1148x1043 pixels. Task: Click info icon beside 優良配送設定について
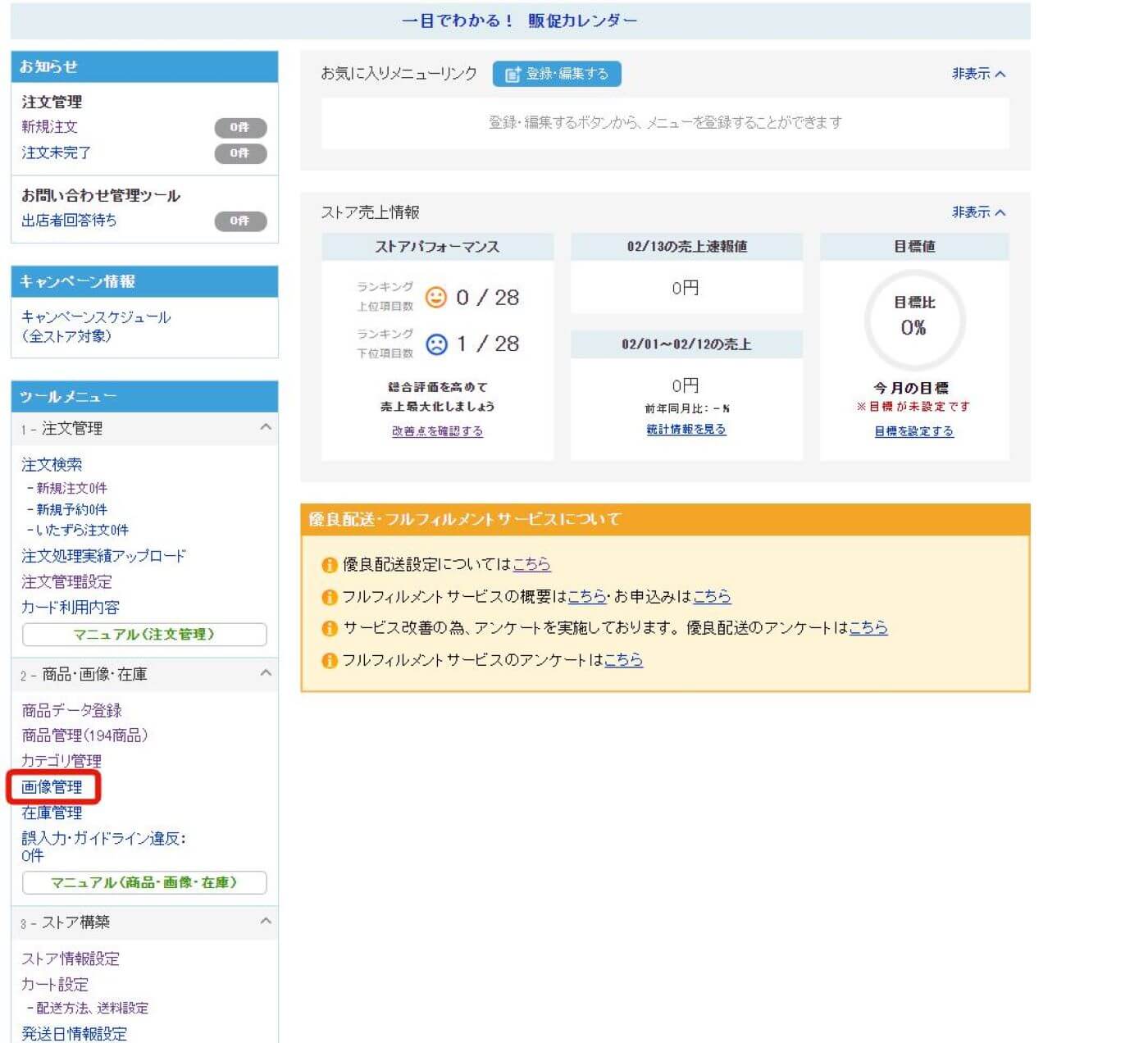(330, 565)
